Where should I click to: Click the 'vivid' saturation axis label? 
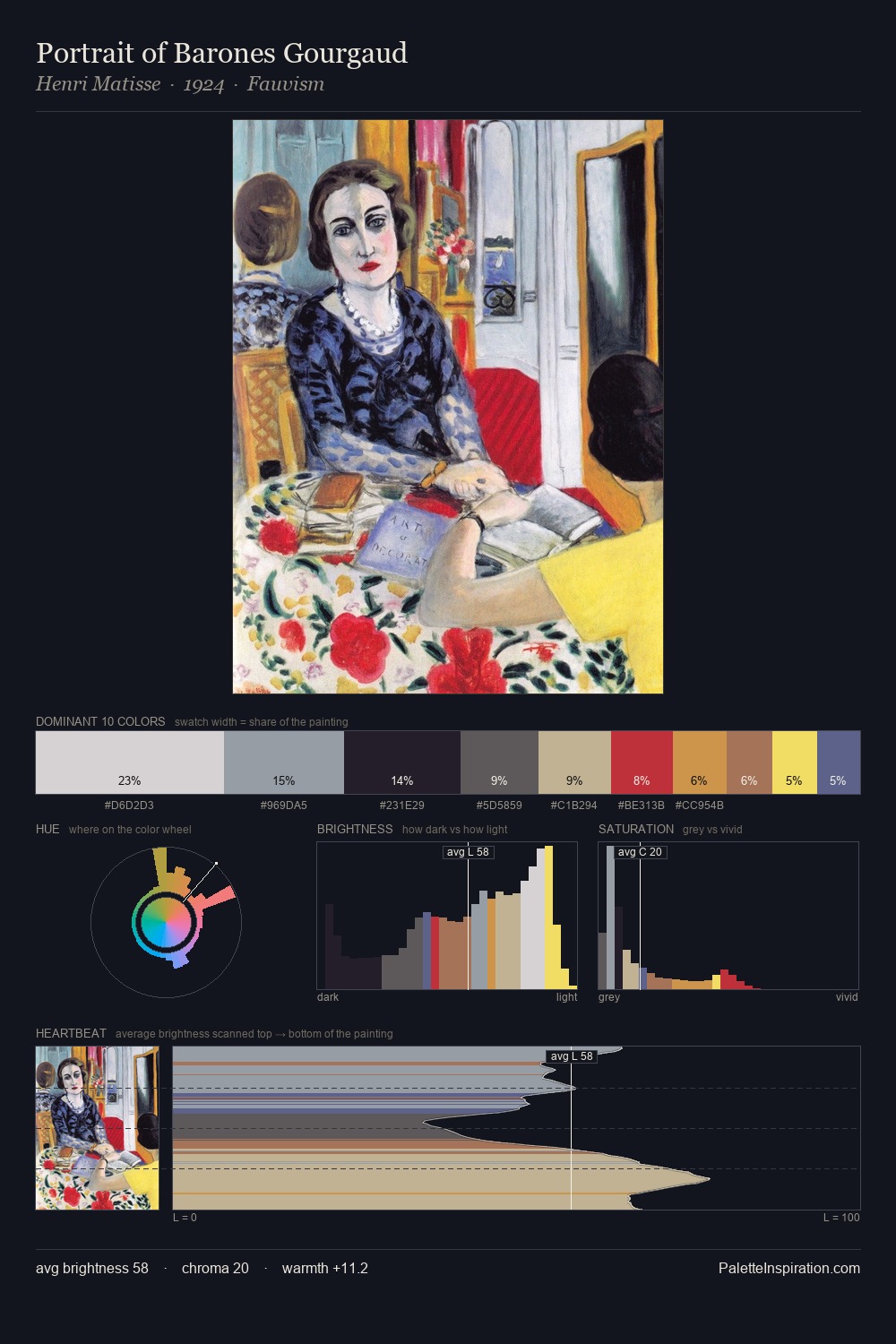(847, 997)
